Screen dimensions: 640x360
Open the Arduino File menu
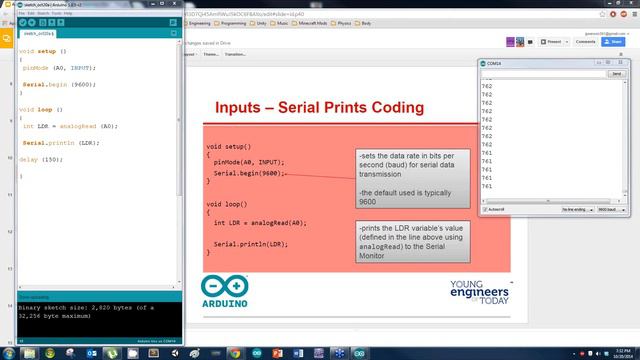click(21, 13)
